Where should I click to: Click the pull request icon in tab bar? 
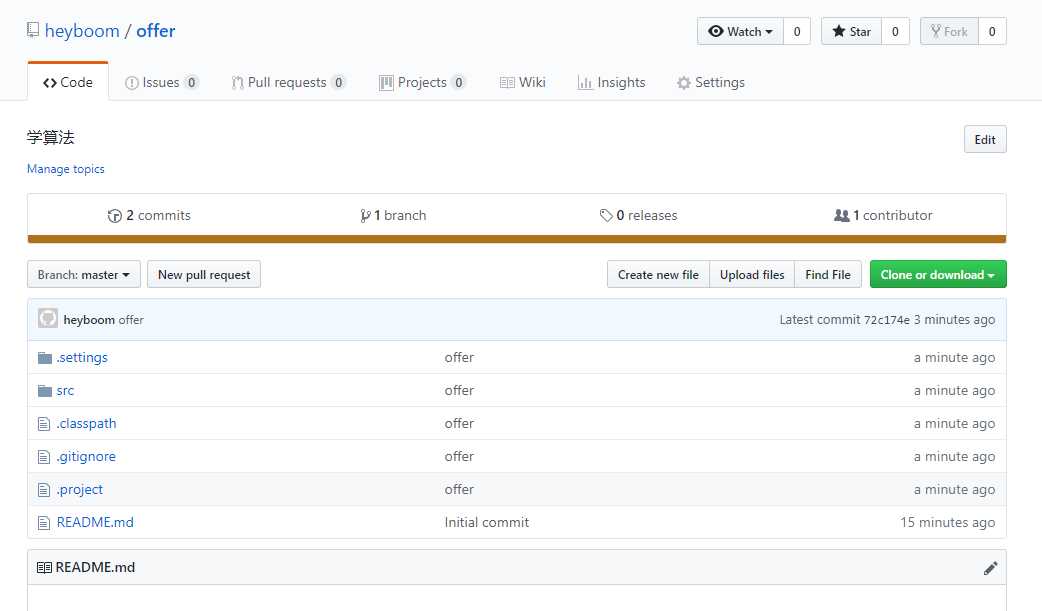coord(237,83)
